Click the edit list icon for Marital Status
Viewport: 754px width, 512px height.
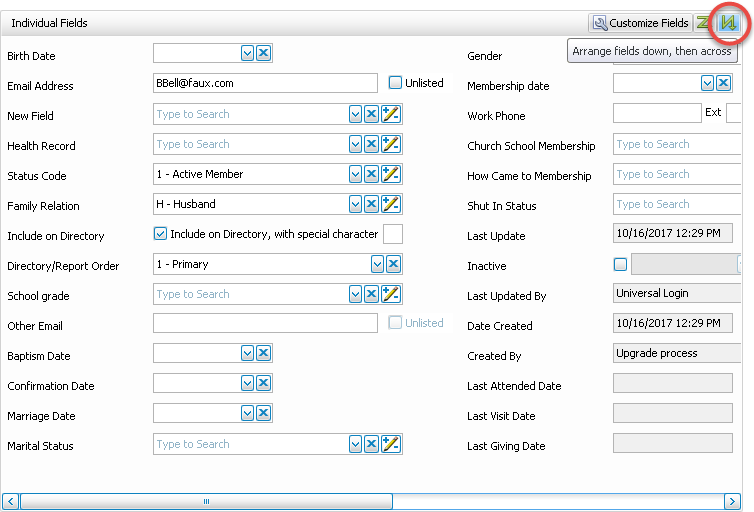[391, 444]
